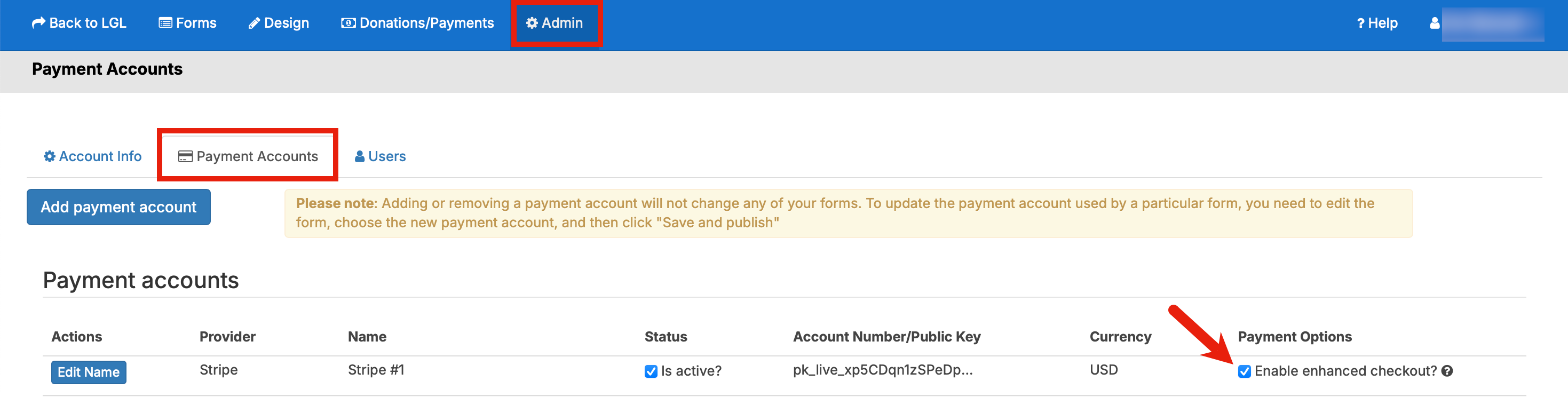Click the pk_live public key text

point(883,370)
